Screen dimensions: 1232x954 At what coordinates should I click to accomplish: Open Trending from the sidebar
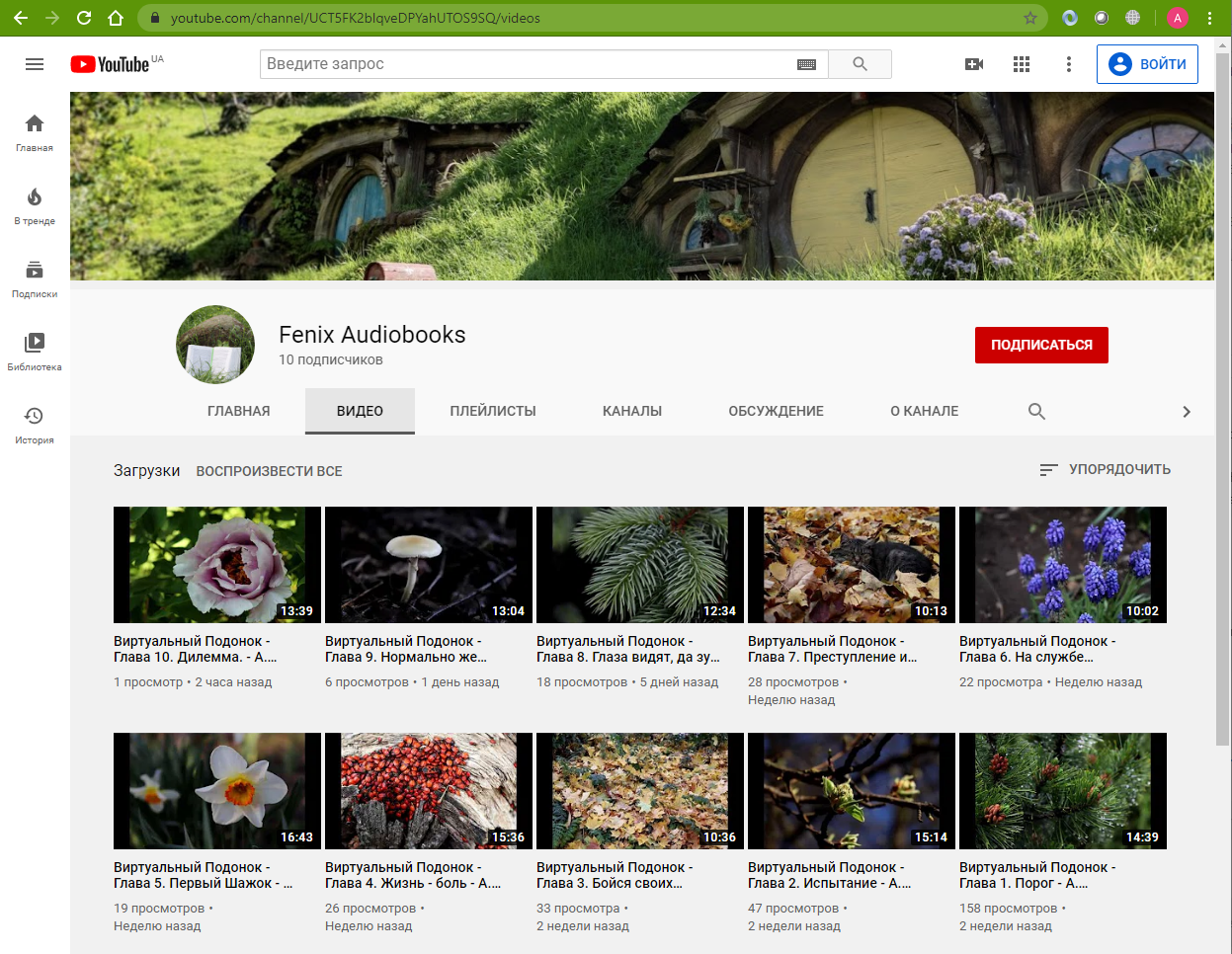35,205
